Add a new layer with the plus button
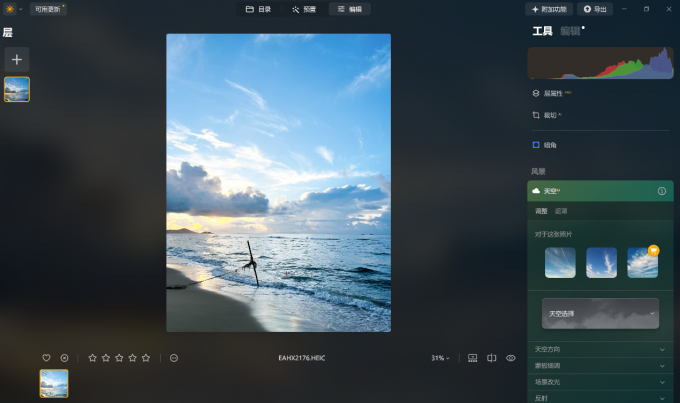This screenshot has width=680, height=403. (x=17, y=59)
